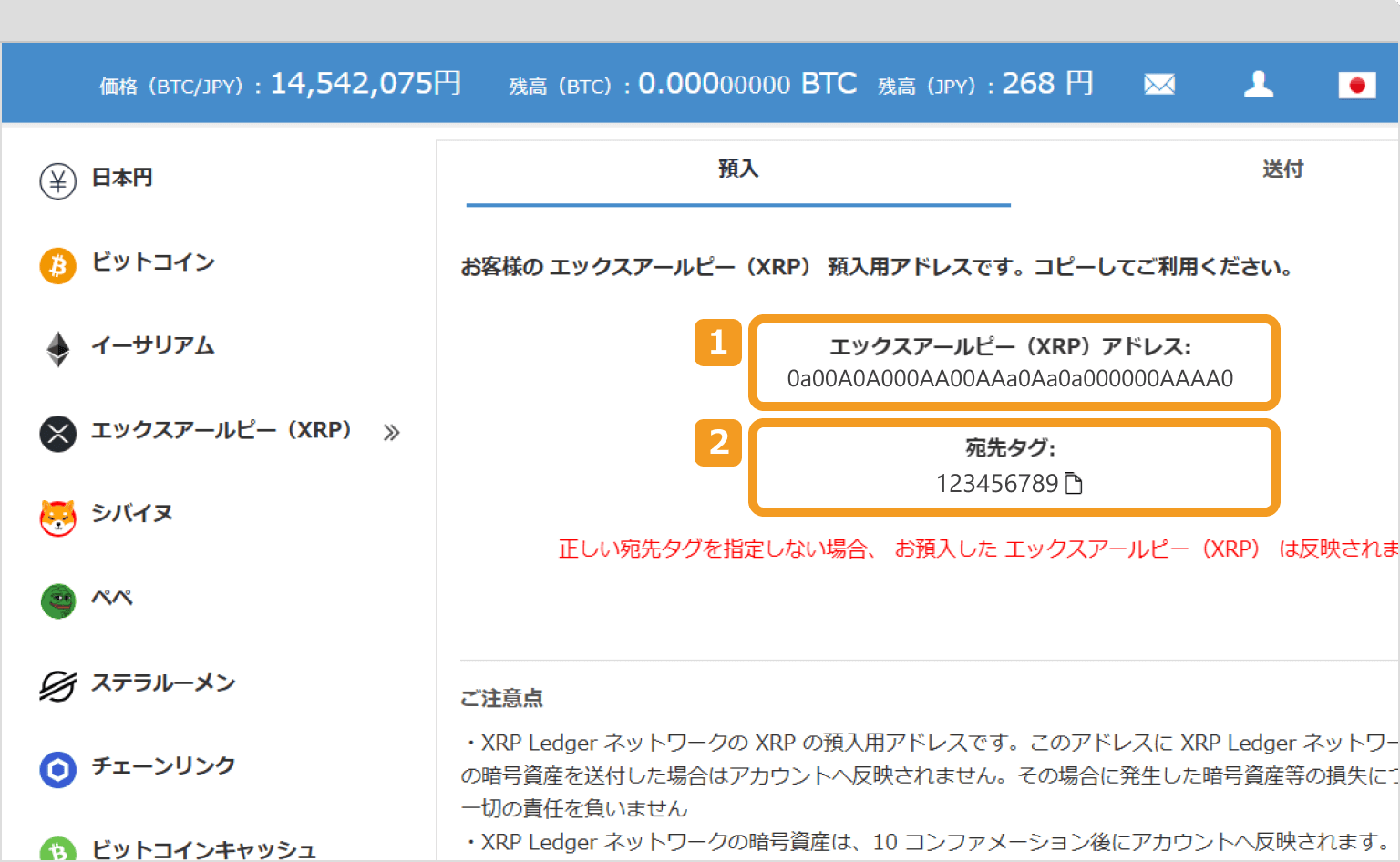Select the XRP address box

click(1014, 362)
